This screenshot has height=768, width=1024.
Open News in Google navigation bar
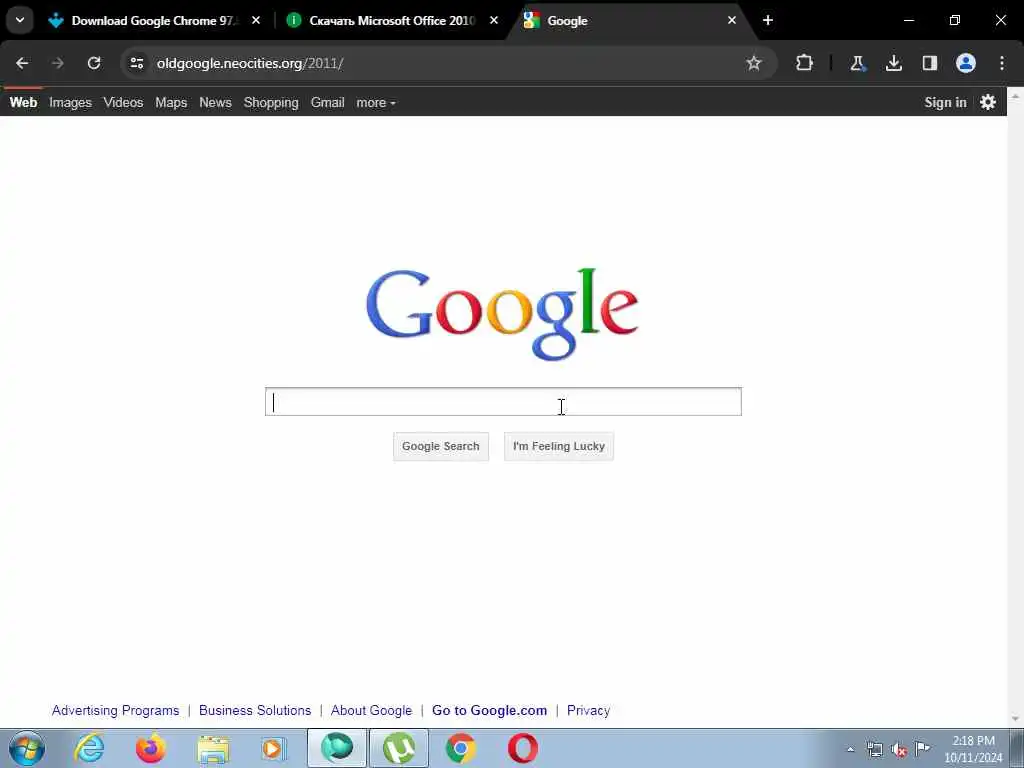pyautogui.click(x=216, y=103)
